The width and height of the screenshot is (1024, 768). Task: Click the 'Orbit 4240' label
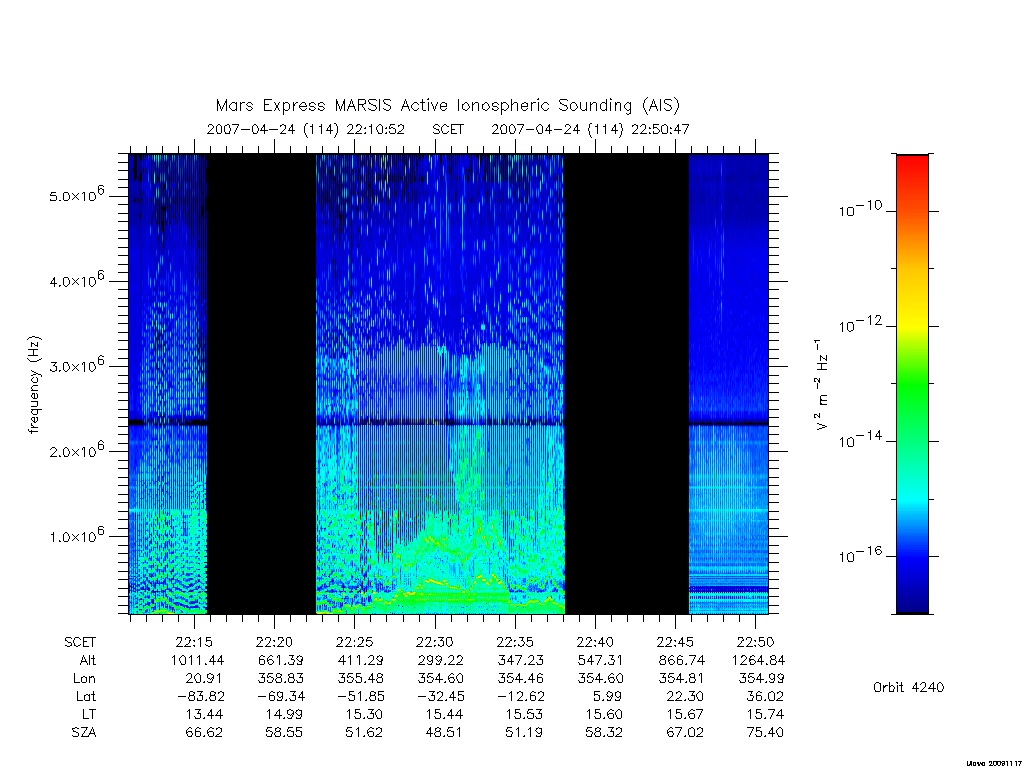908,687
